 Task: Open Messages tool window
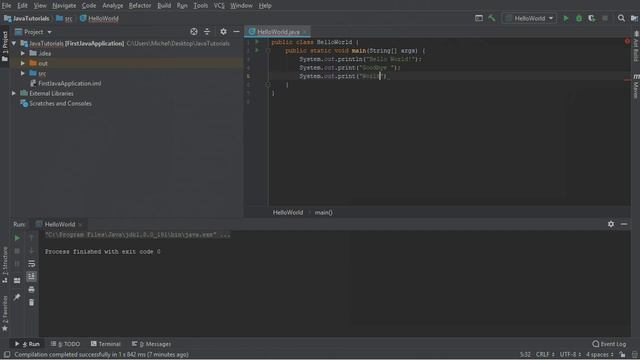click(x=151, y=344)
